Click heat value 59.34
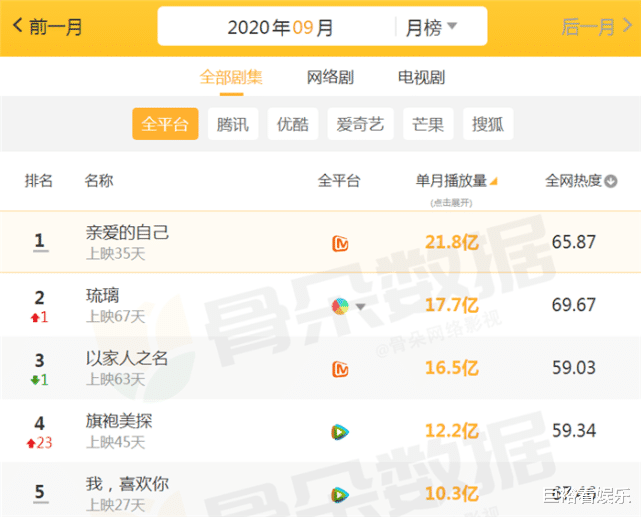The width and height of the screenshot is (641, 517). (x=574, y=431)
